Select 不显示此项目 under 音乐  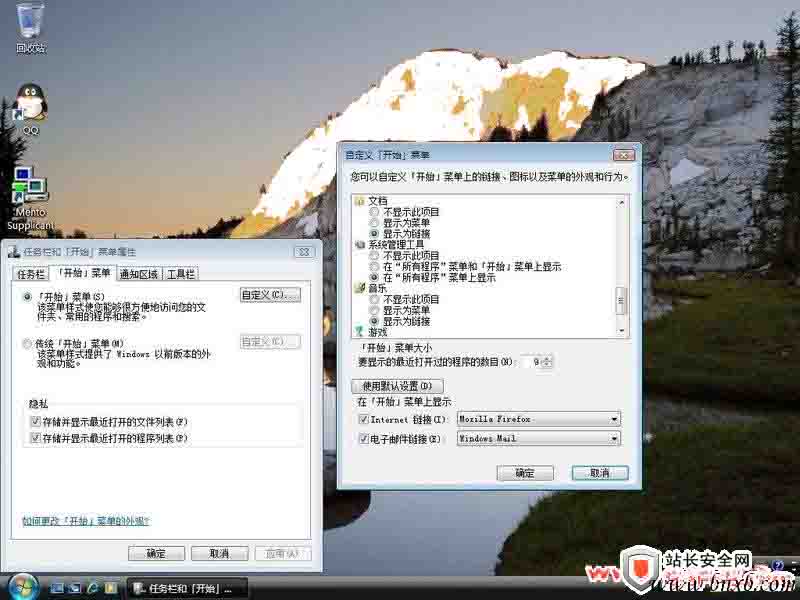click(x=375, y=299)
